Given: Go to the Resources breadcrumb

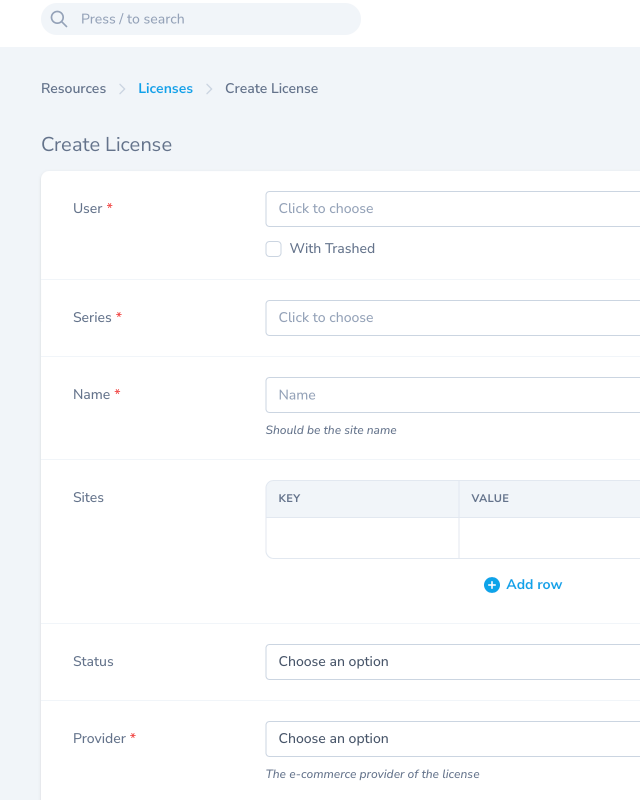Looking at the screenshot, I should 73,89.
